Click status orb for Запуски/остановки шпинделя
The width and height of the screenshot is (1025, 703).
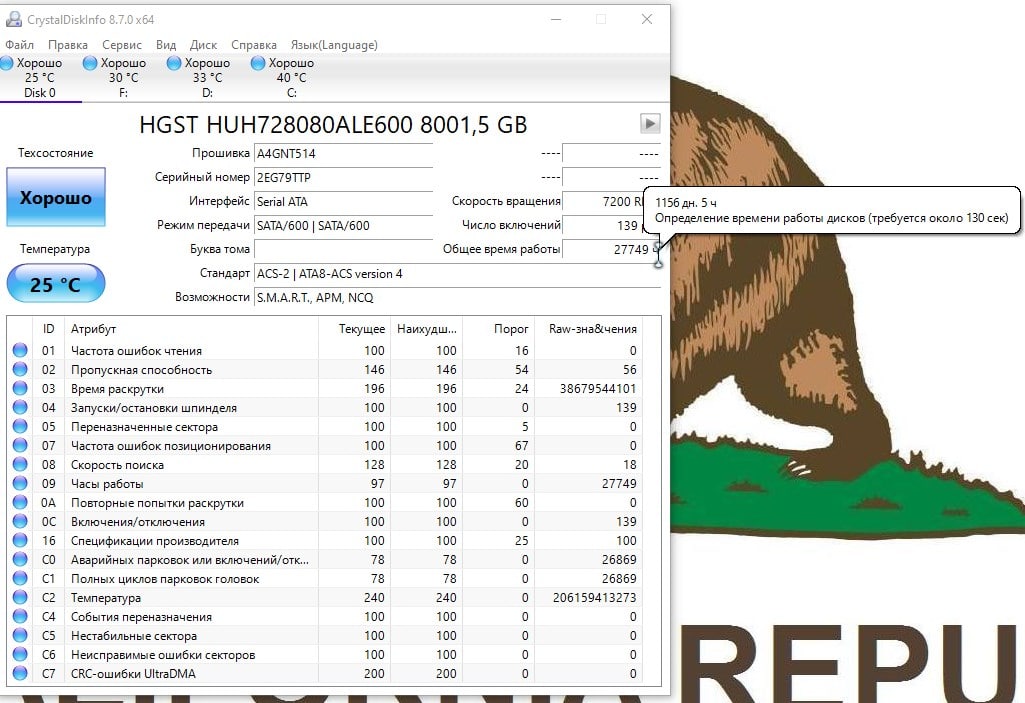[x=20, y=407]
